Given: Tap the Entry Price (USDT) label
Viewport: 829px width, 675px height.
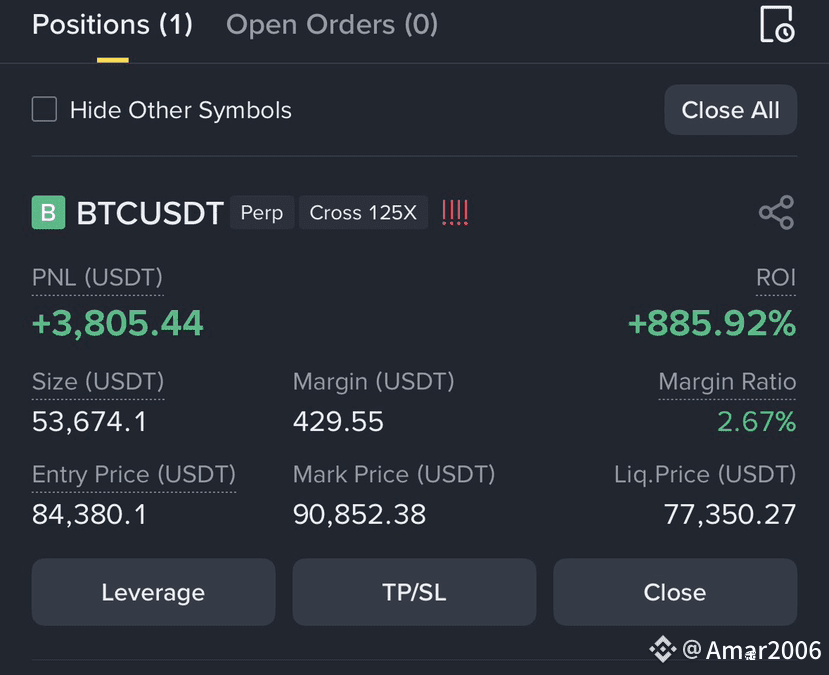Looking at the screenshot, I should point(134,475).
